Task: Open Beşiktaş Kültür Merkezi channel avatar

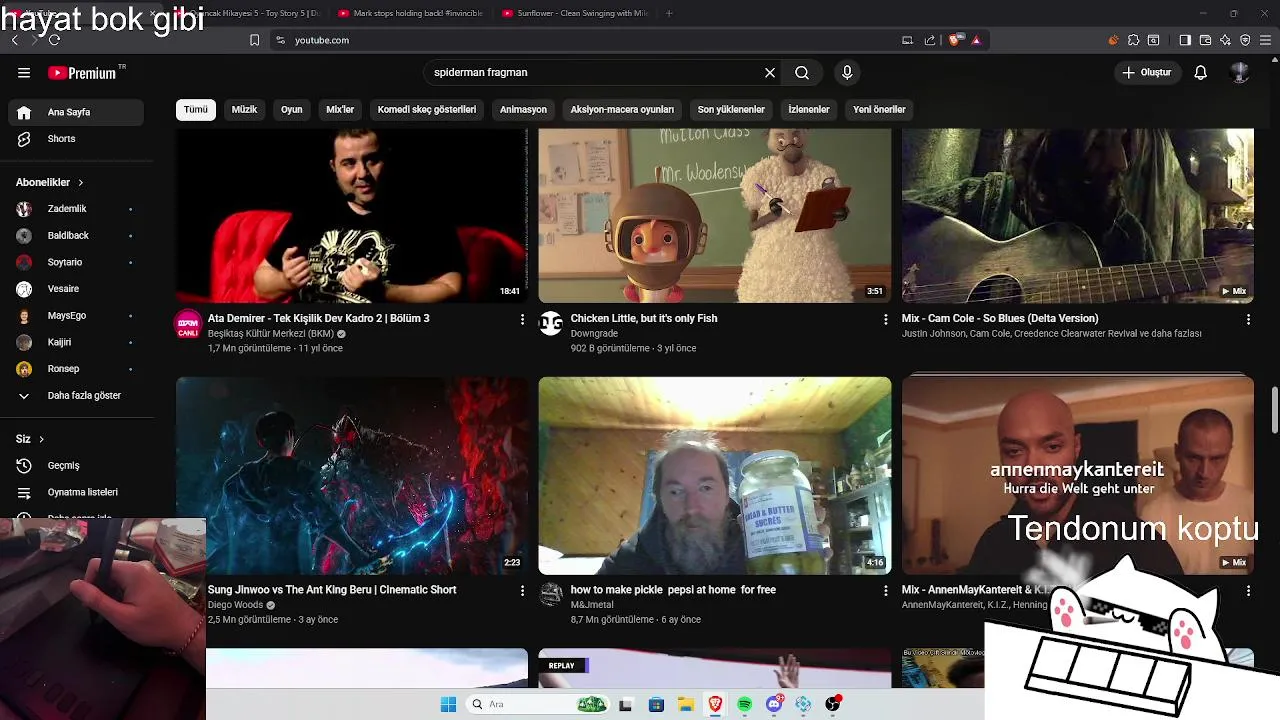Action: [x=188, y=325]
